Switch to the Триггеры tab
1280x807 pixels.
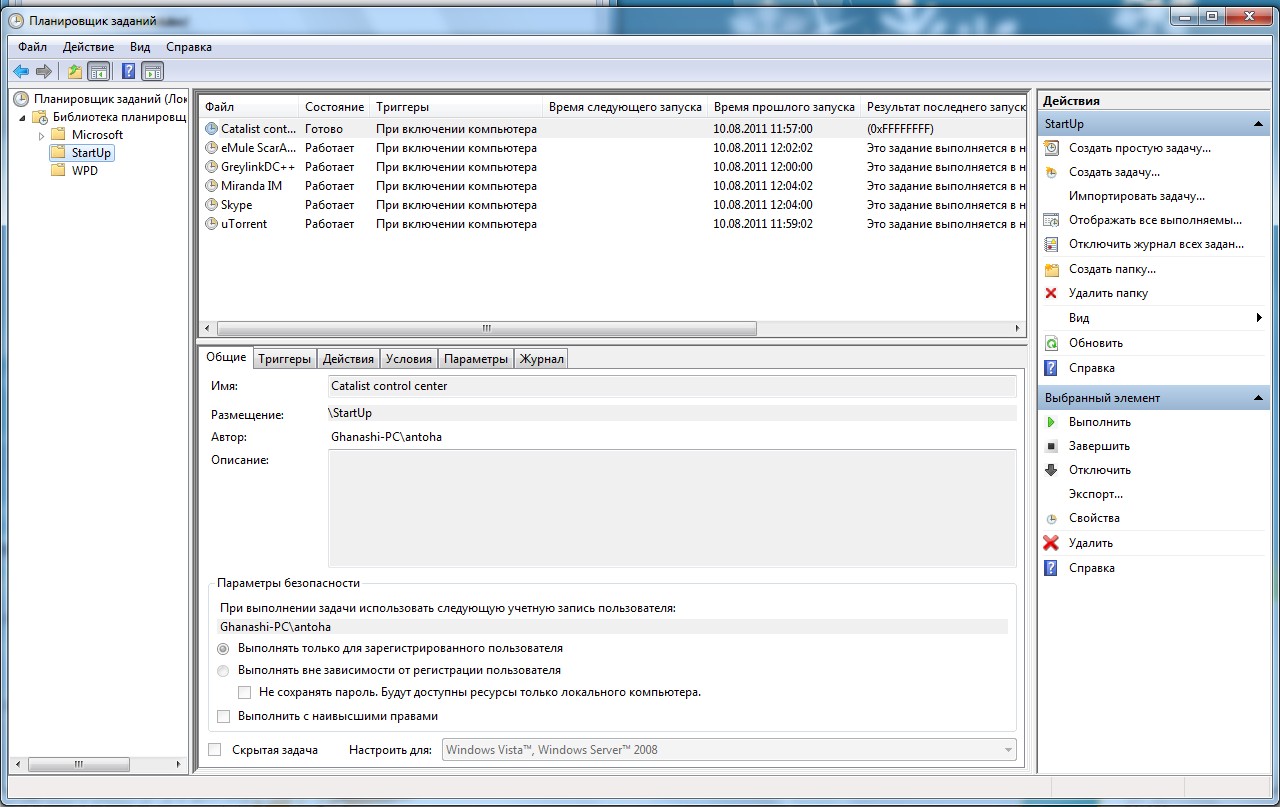point(284,359)
